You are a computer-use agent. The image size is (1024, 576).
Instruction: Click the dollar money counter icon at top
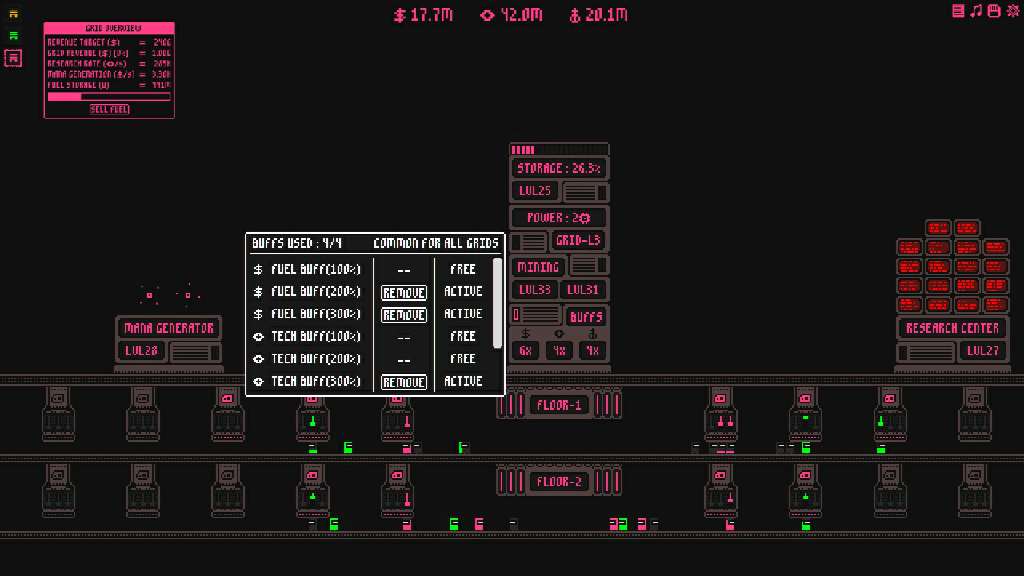coord(400,15)
